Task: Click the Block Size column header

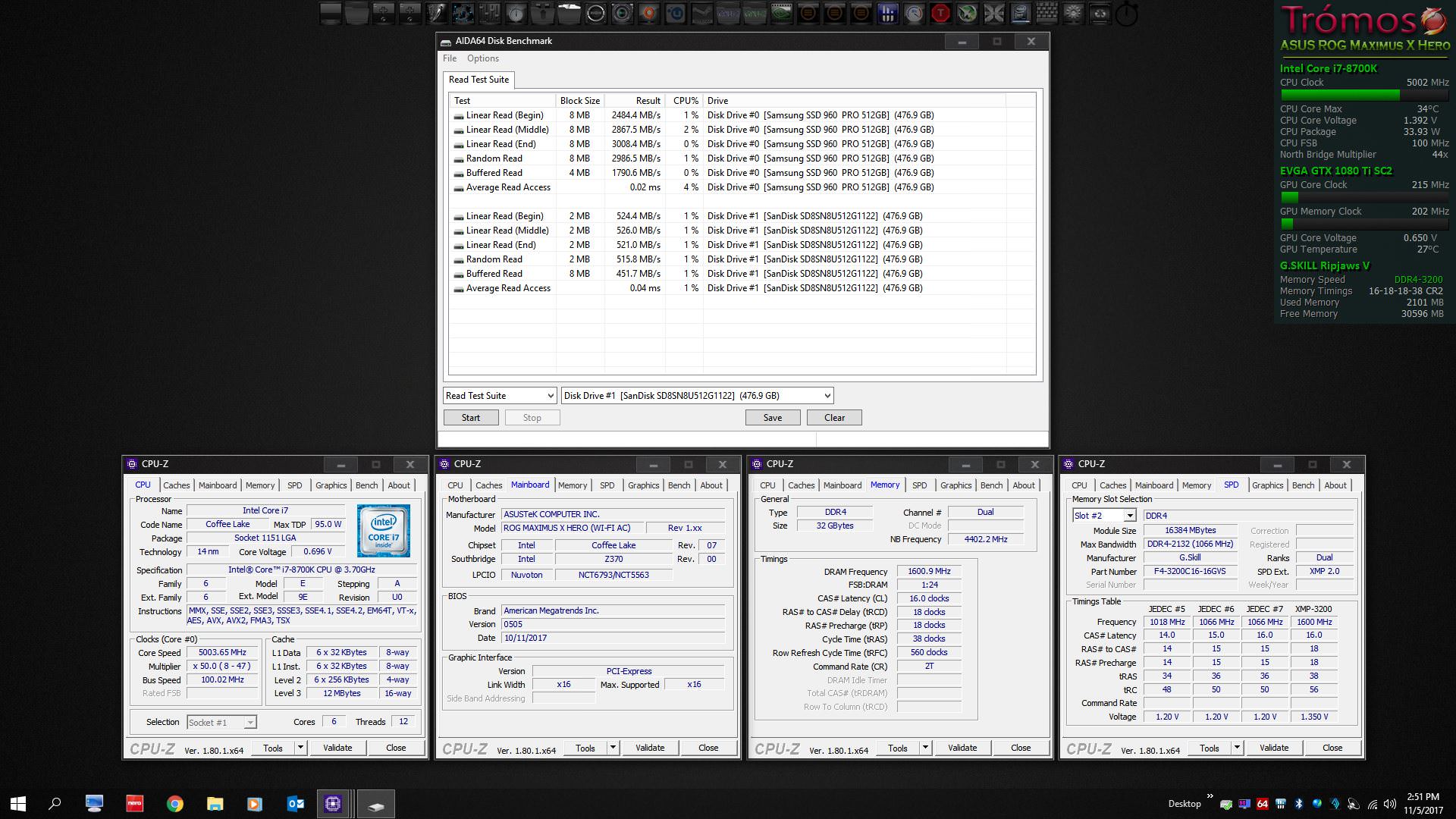Action: tap(580, 101)
